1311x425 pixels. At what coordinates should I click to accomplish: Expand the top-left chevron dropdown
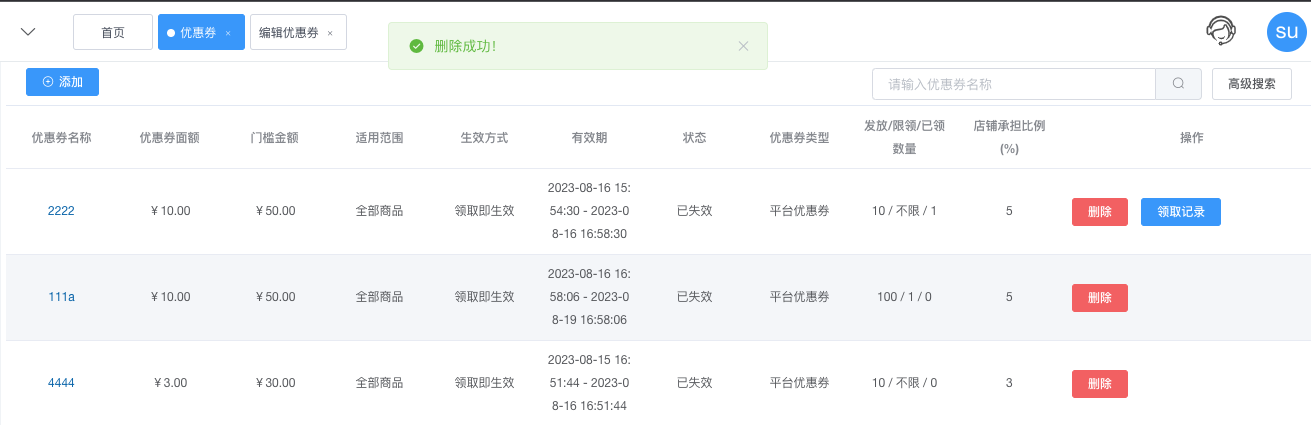click(29, 32)
